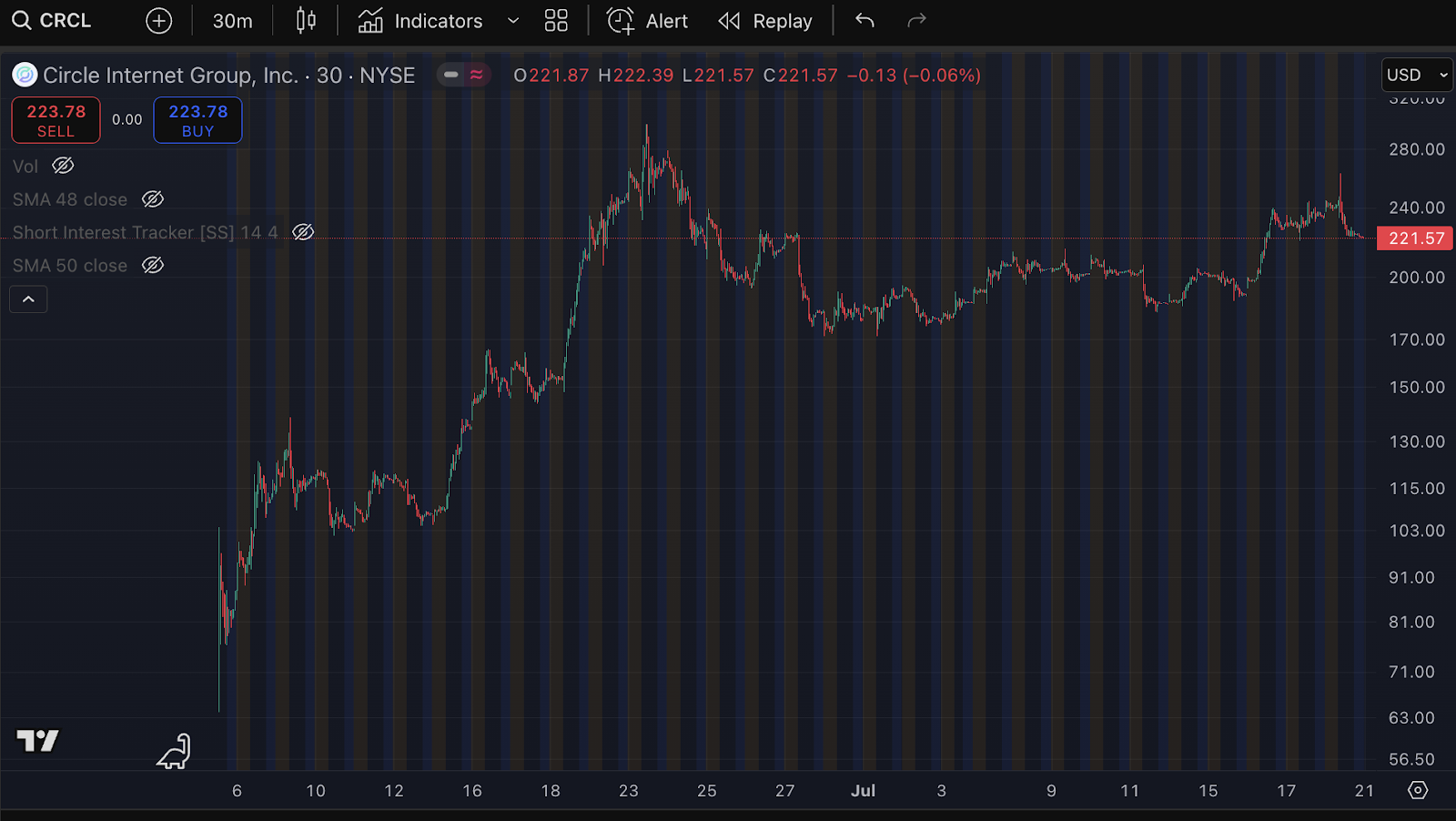Open chart settings gear near the timeline
This screenshot has height=821, width=1456.
click(x=1418, y=791)
